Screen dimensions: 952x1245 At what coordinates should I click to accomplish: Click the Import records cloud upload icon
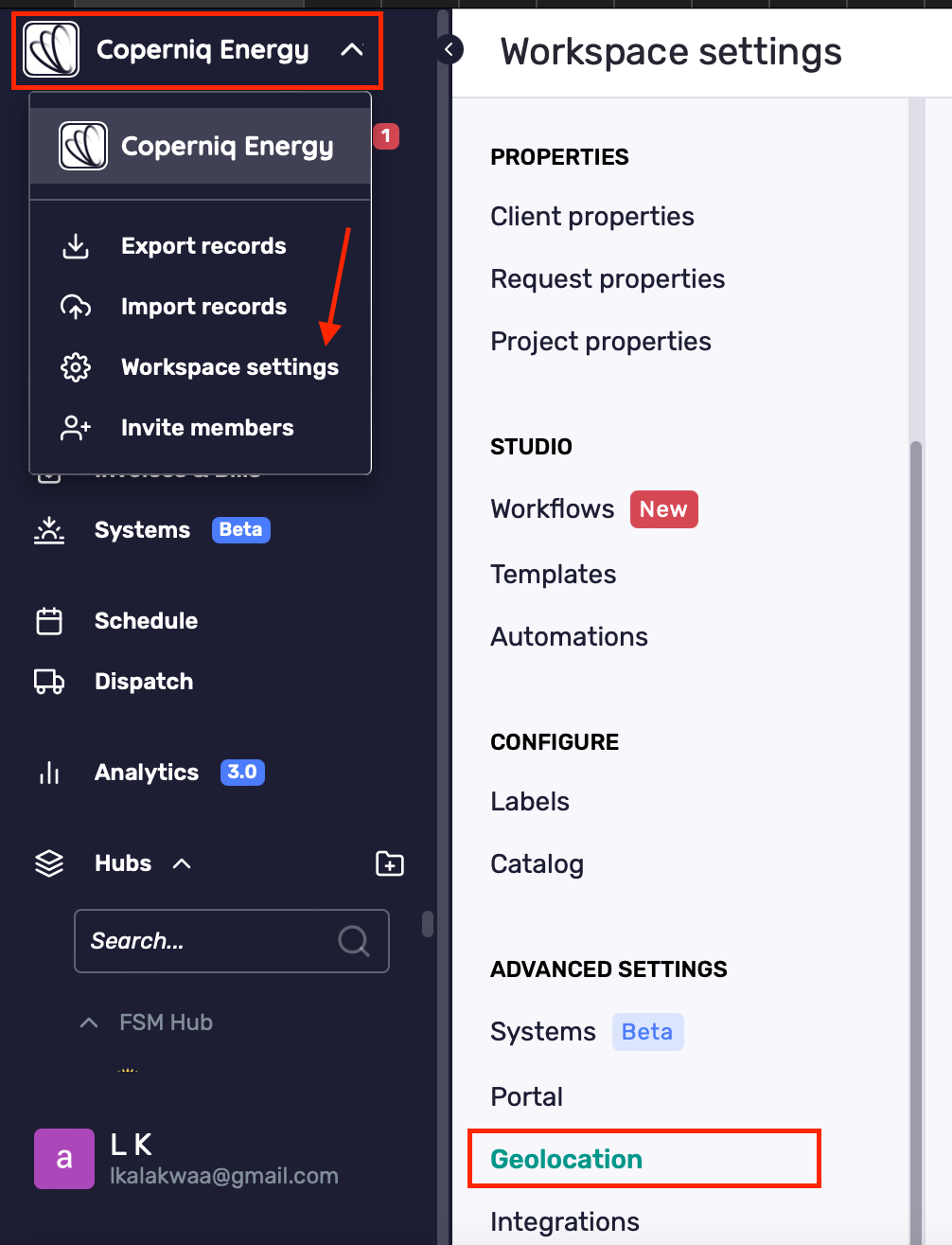(x=76, y=307)
